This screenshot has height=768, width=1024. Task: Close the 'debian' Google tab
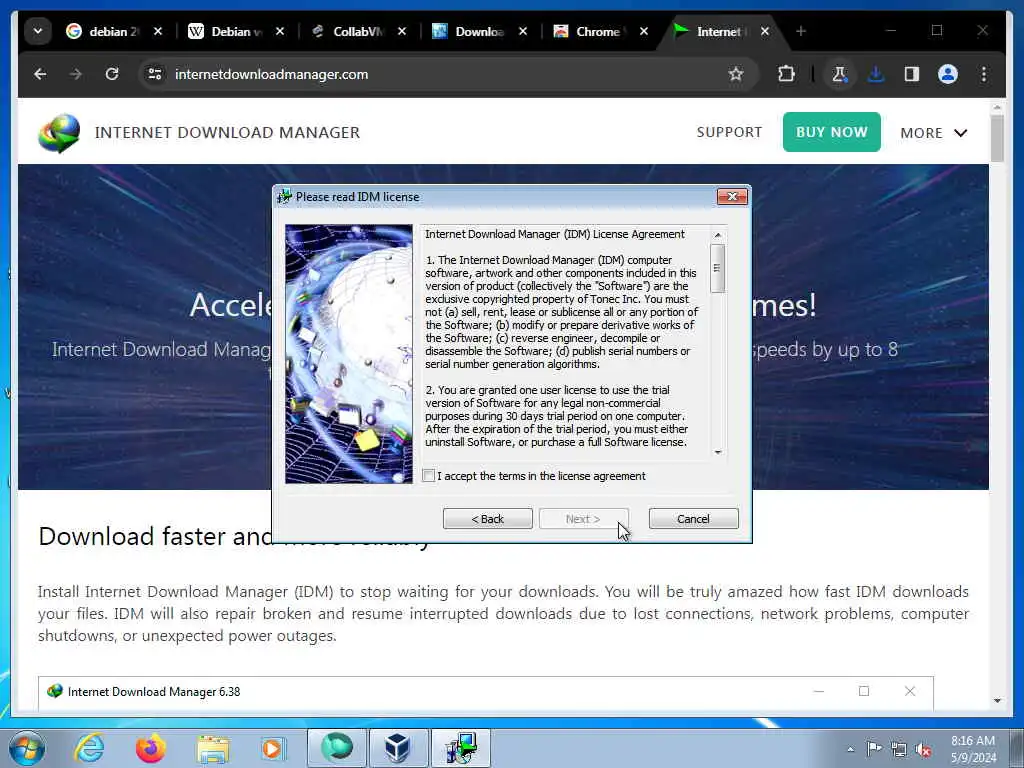(158, 31)
